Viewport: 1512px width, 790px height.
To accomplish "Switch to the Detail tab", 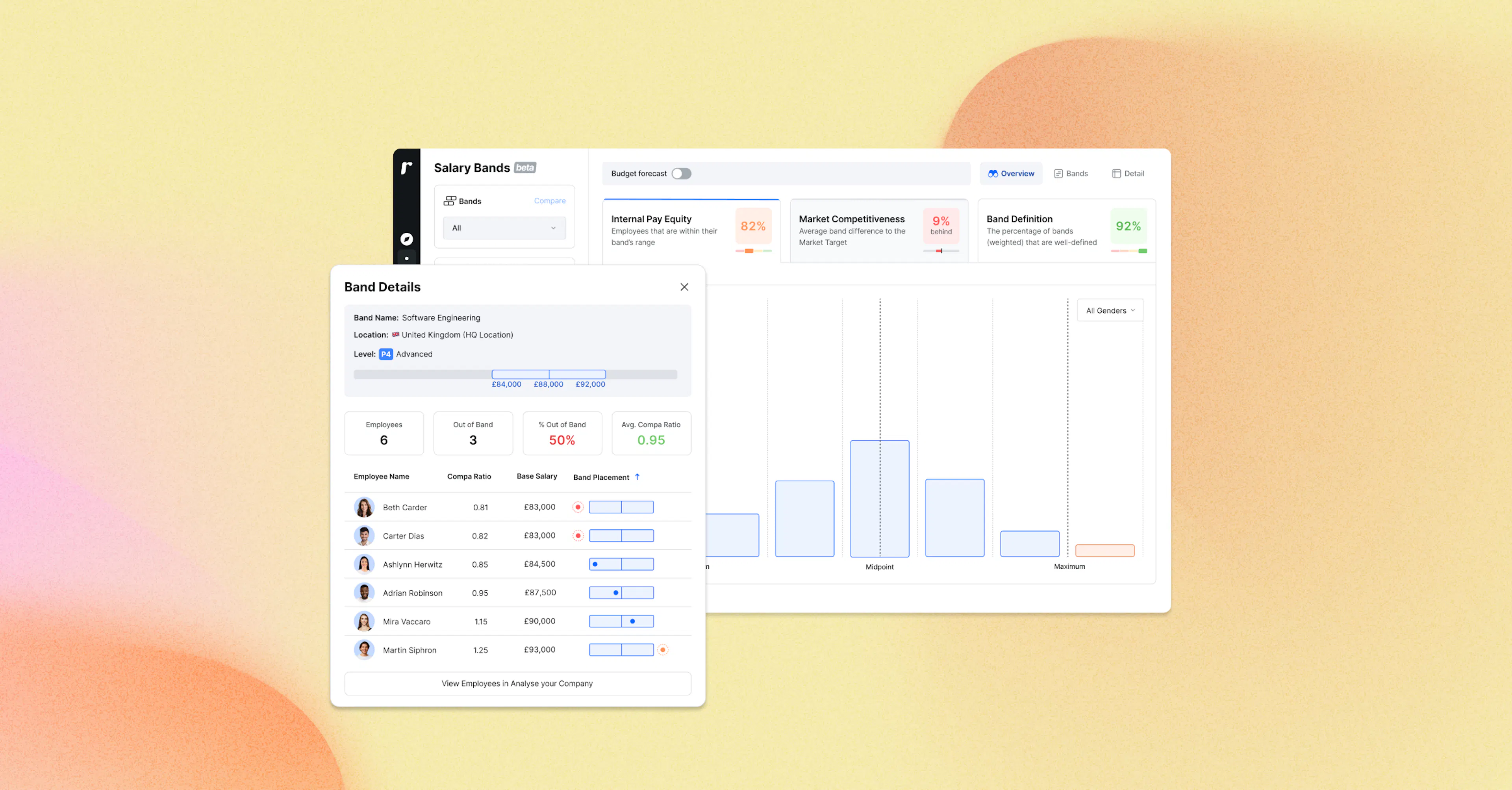I will tap(1128, 174).
